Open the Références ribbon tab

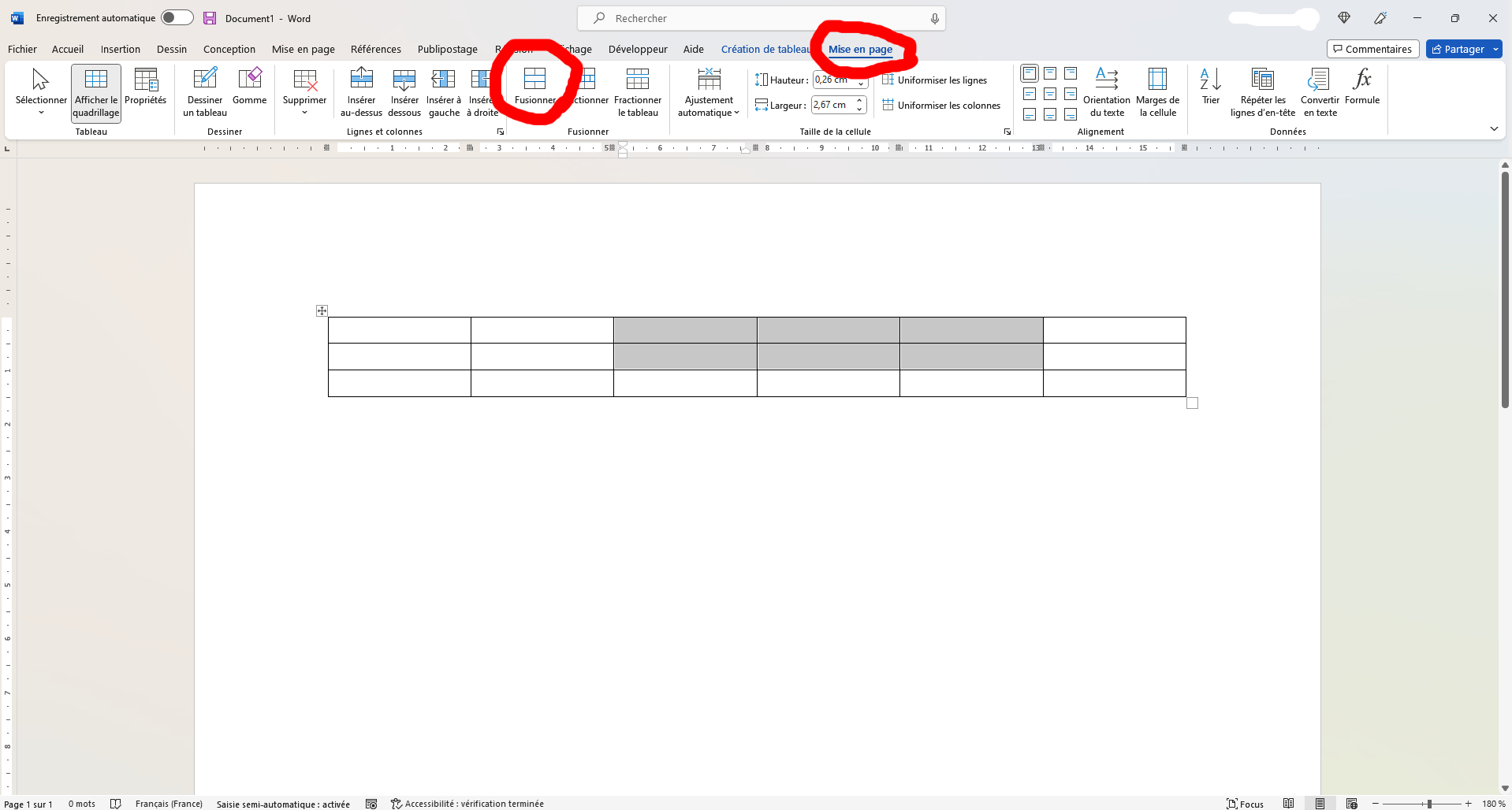tap(376, 49)
